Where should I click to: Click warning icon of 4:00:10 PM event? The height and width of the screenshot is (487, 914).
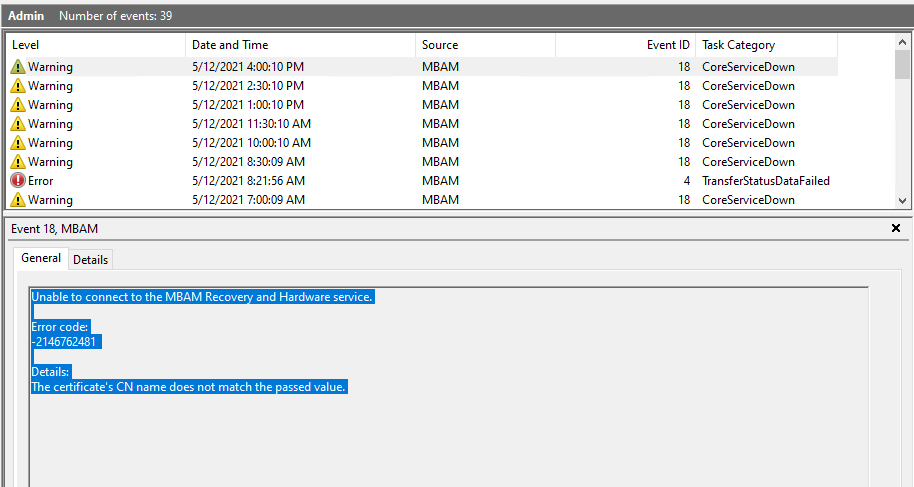pos(18,66)
